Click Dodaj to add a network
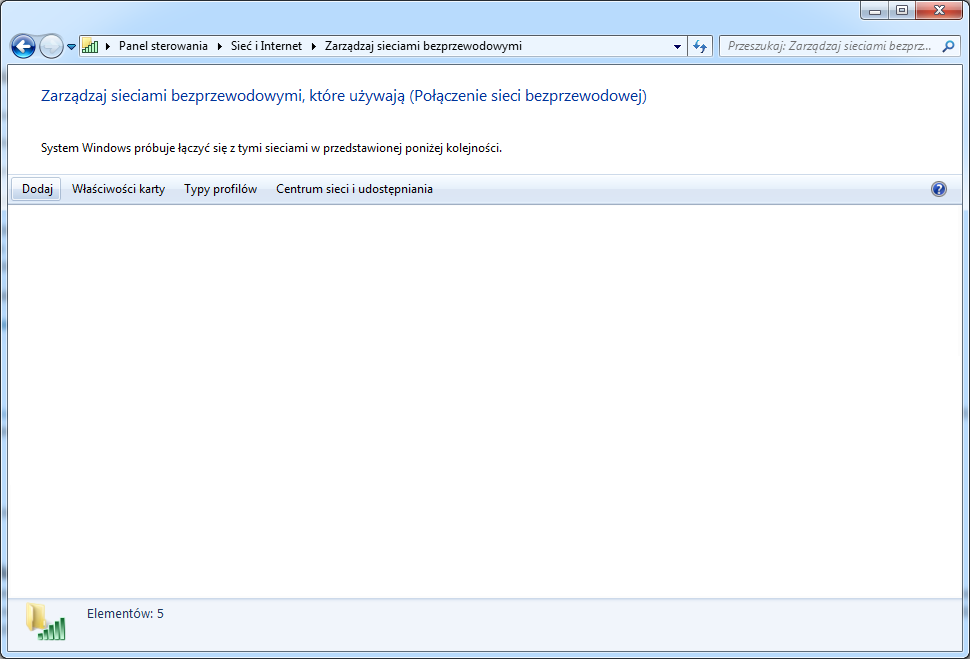 click(x=37, y=189)
